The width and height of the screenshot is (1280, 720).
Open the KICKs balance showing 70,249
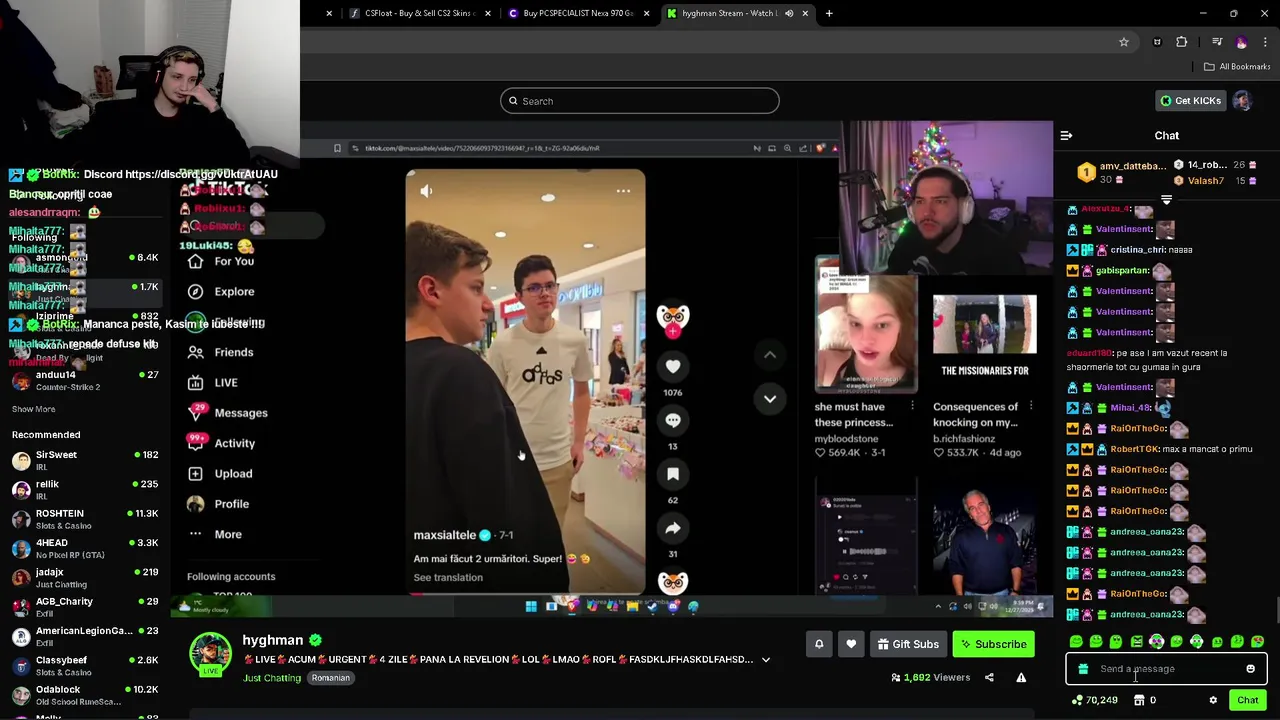tap(1094, 700)
